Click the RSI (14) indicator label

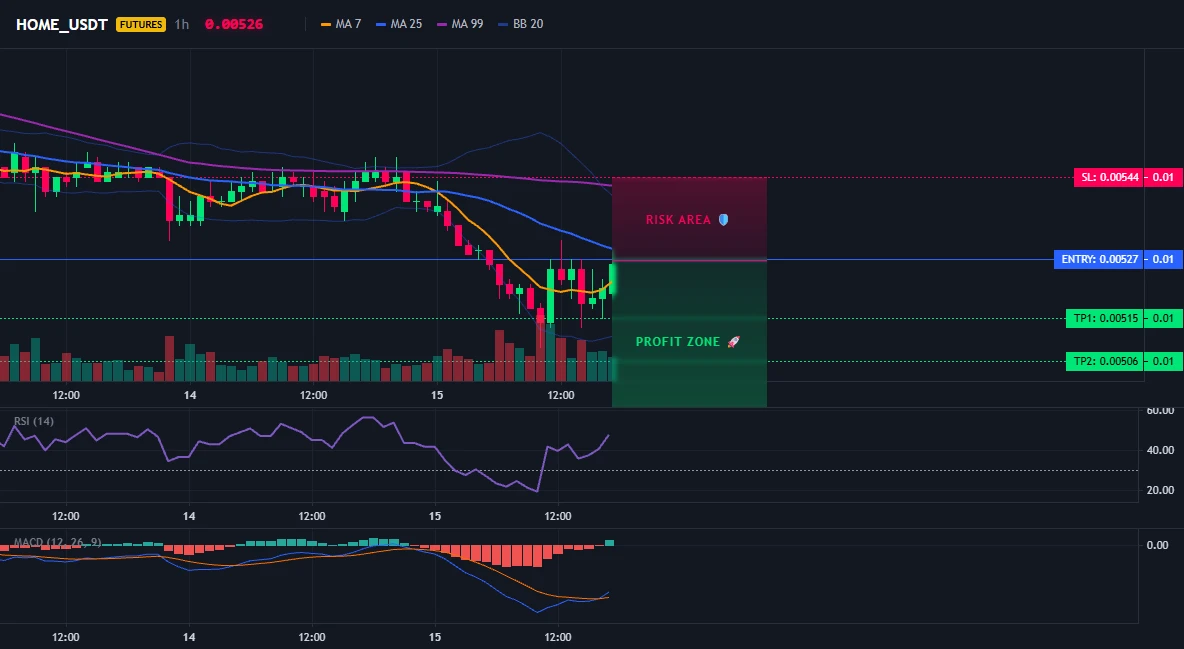34,421
